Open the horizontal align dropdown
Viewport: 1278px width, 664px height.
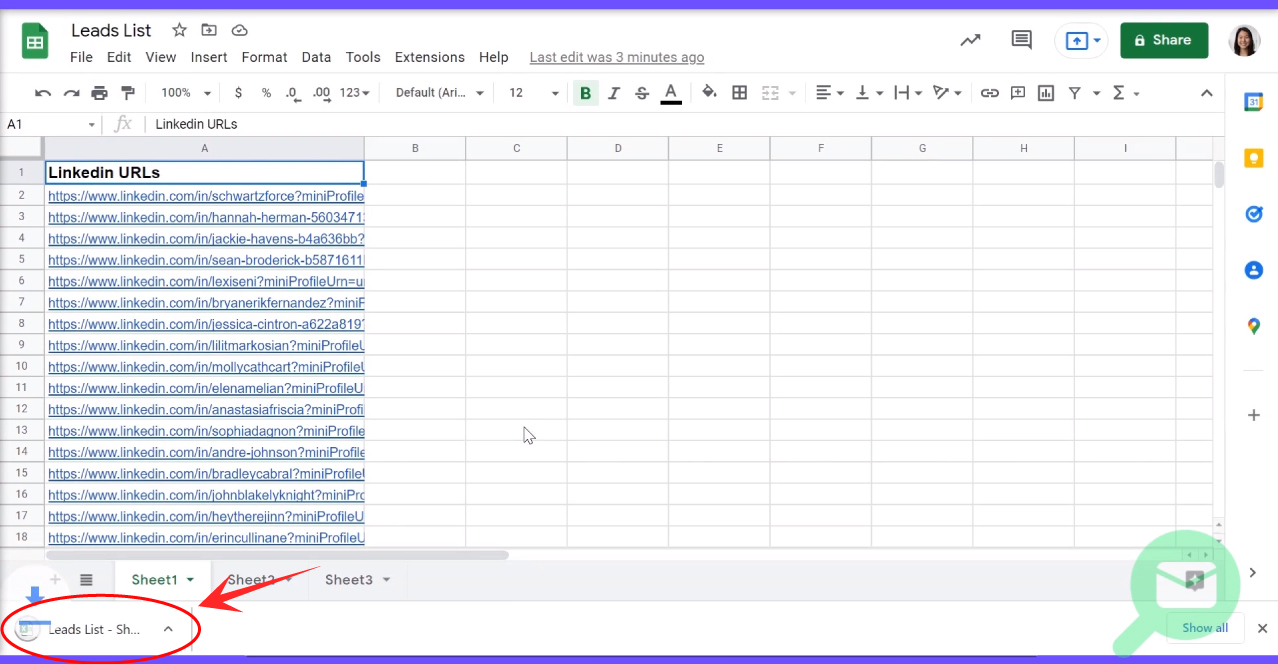(x=830, y=93)
